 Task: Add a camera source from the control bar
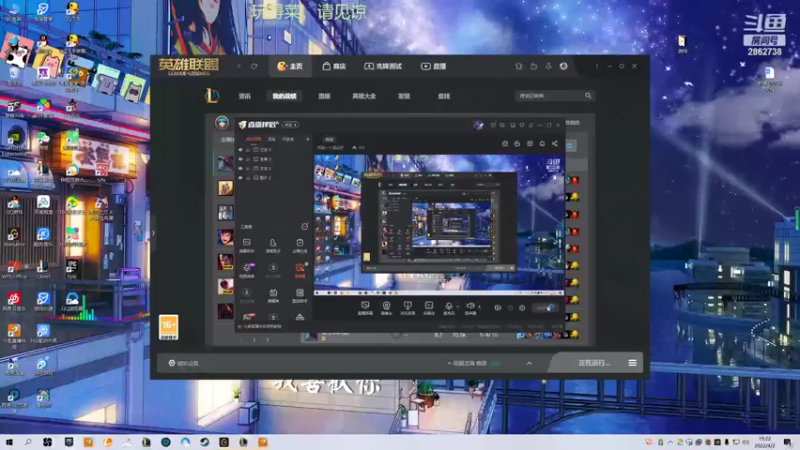coord(386,308)
